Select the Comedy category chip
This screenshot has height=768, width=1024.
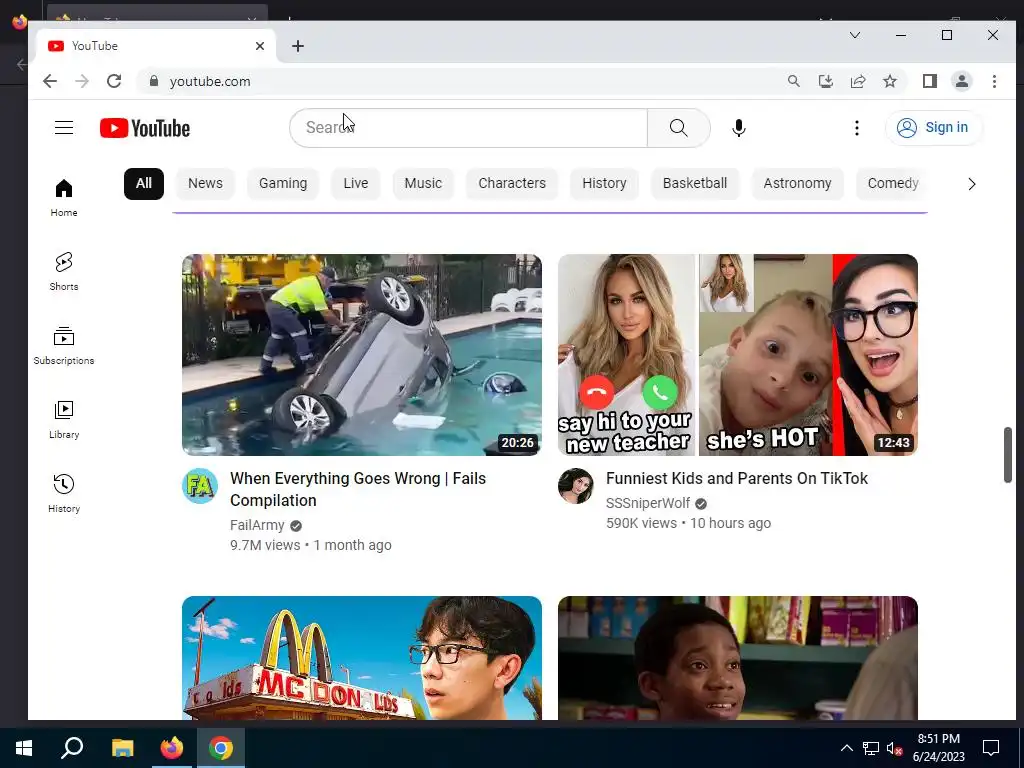(x=893, y=184)
